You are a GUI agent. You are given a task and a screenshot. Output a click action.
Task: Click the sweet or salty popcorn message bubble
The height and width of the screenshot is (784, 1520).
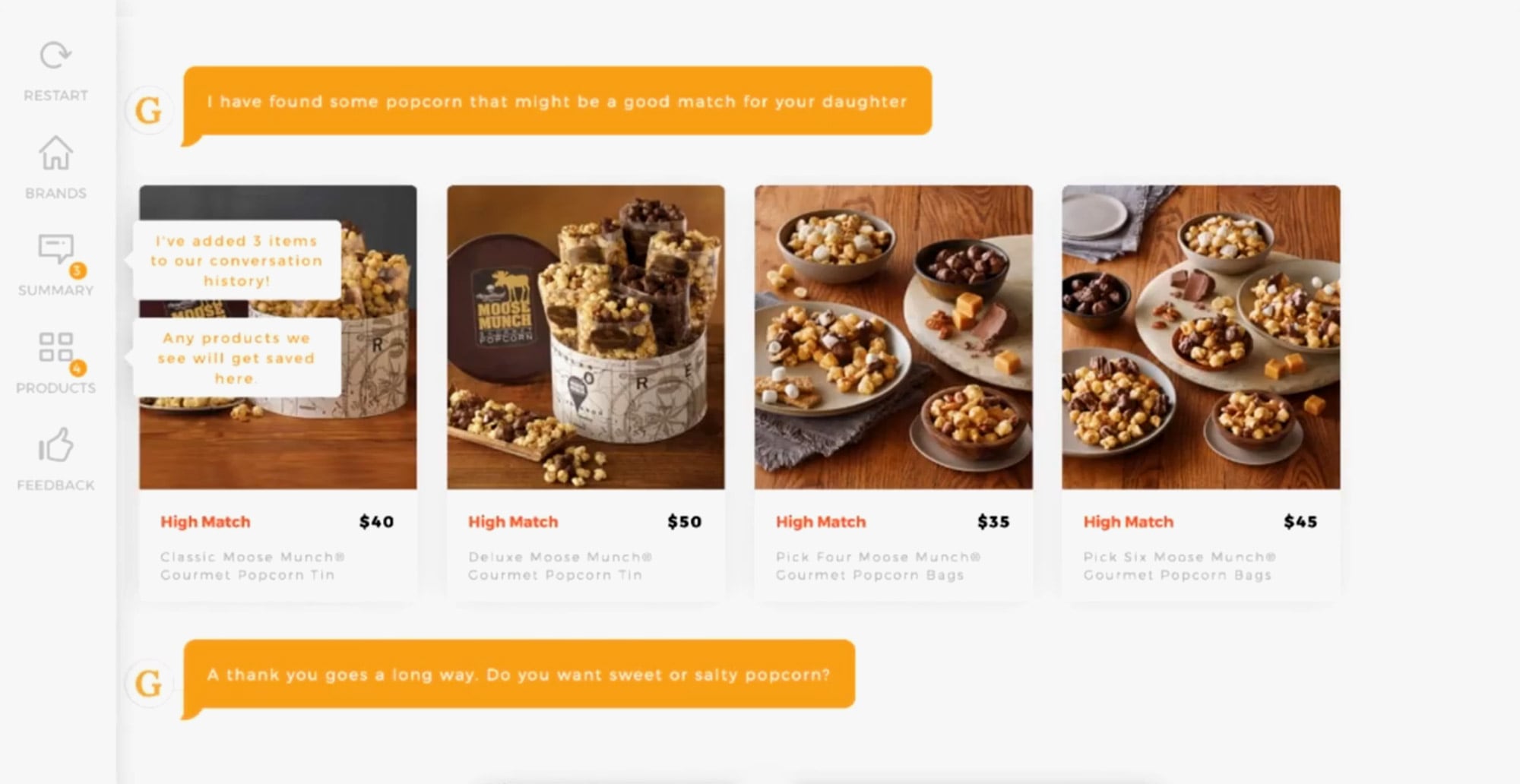519,675
